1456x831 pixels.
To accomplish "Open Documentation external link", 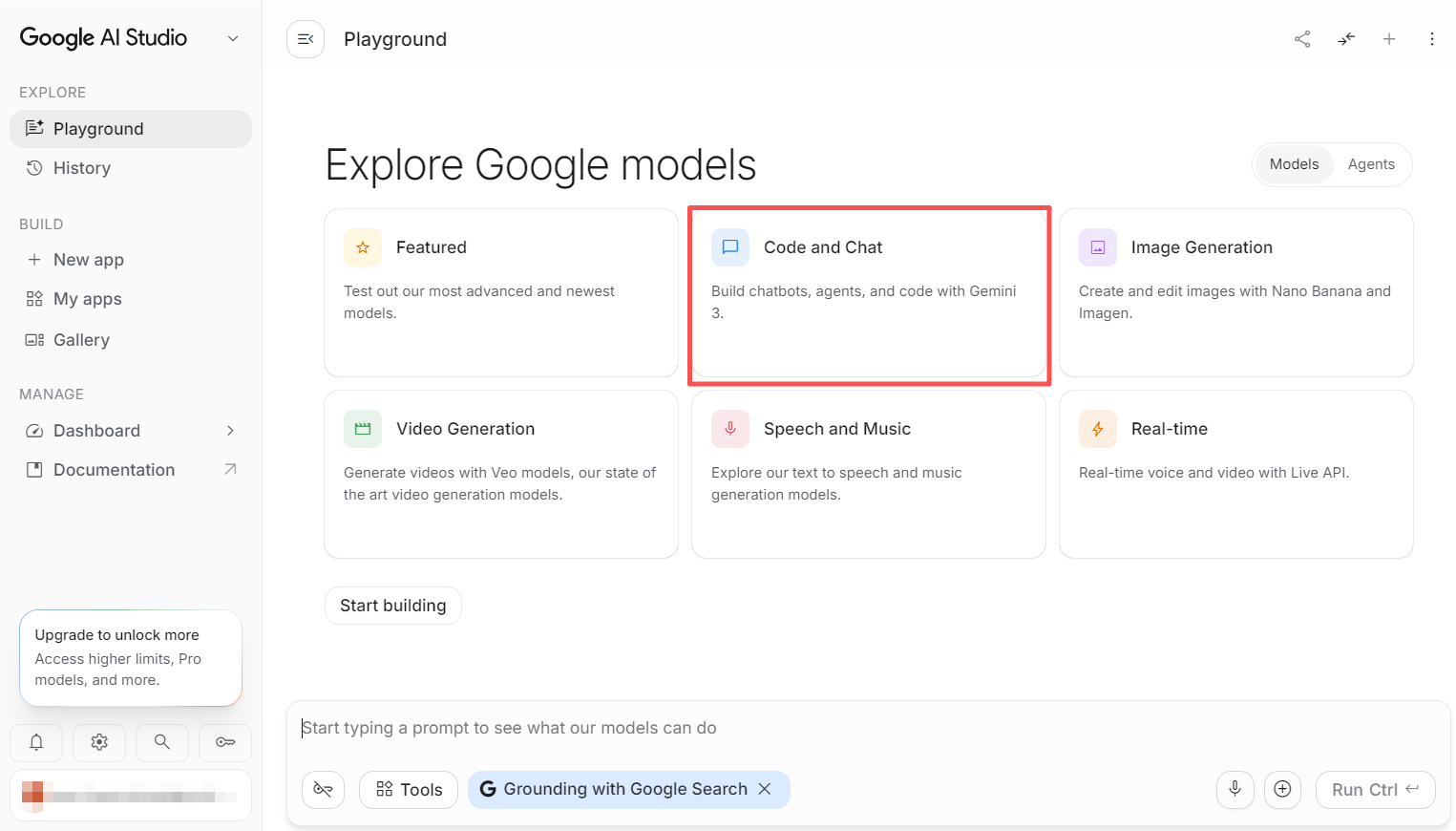I will tap(131, 470).
